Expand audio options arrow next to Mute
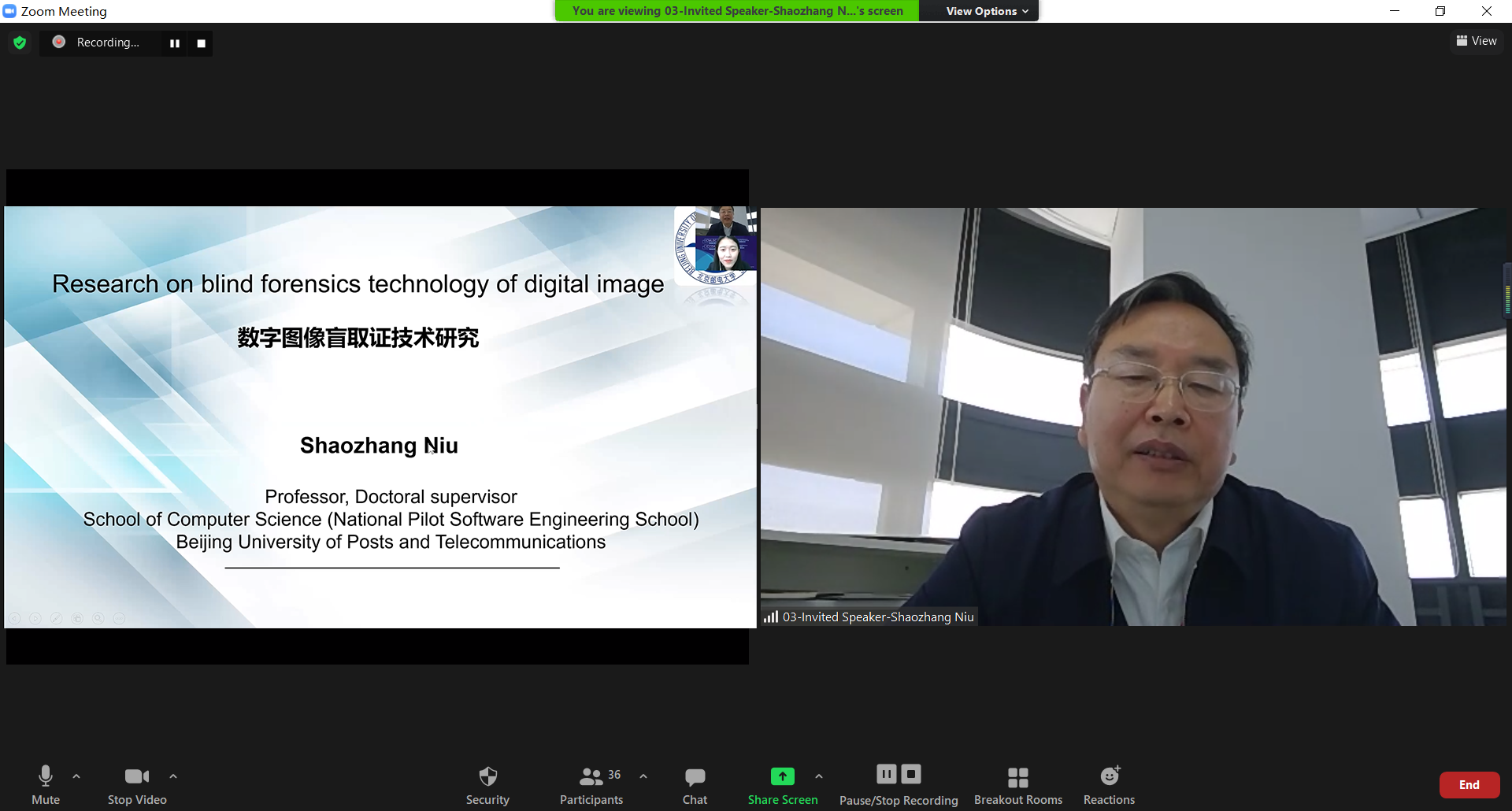Image resolution: width=1512 pixels, height=811 pixels. 76,776
